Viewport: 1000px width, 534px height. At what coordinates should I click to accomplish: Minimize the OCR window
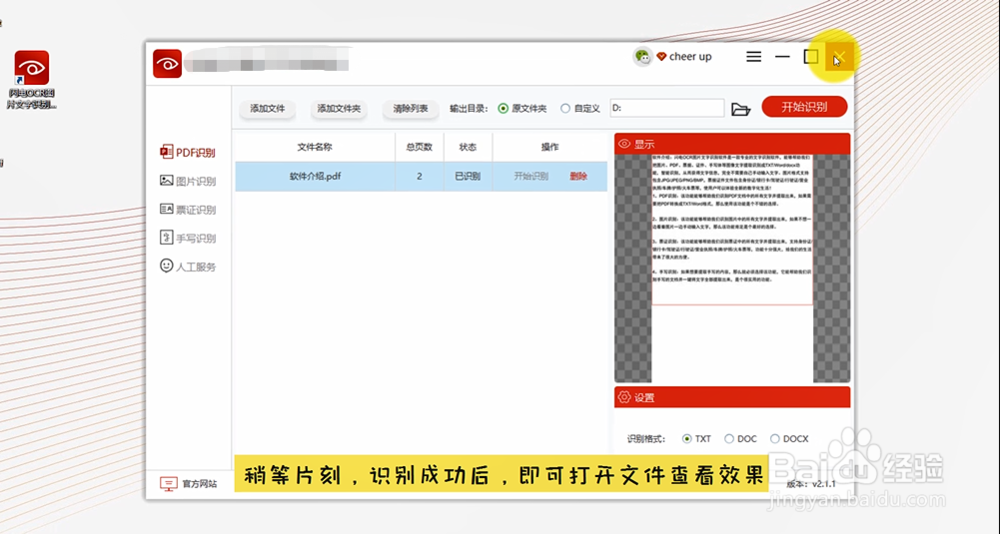(x=783, y=57)
